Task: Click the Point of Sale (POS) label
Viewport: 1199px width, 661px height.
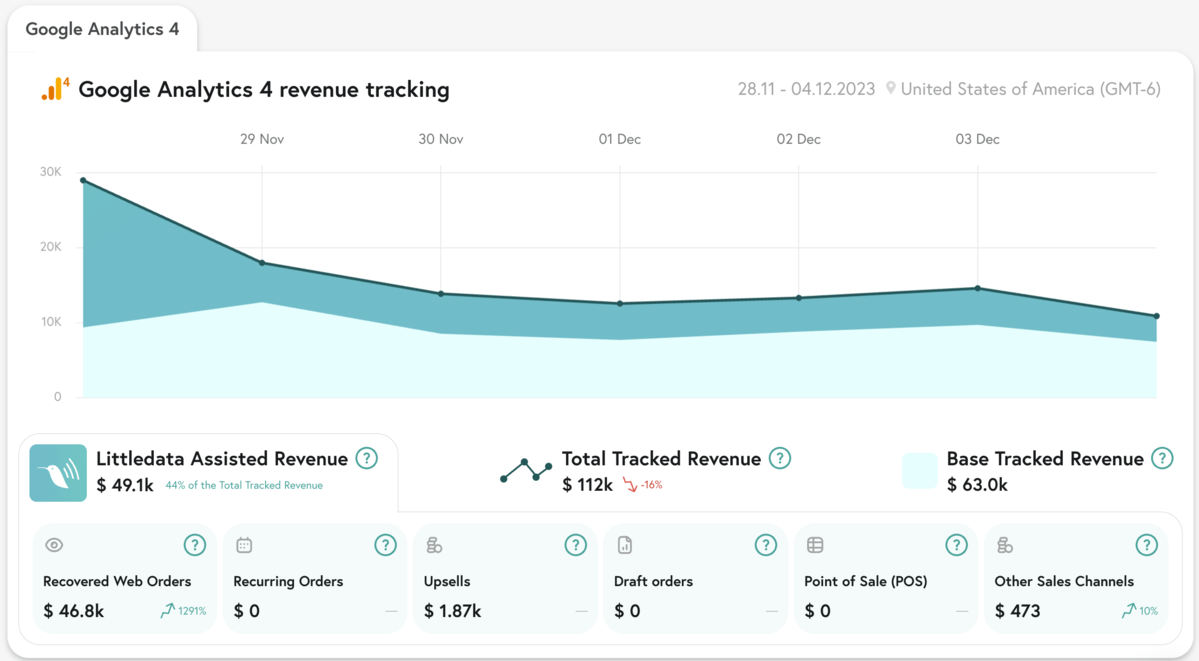Action: [866, 581]
